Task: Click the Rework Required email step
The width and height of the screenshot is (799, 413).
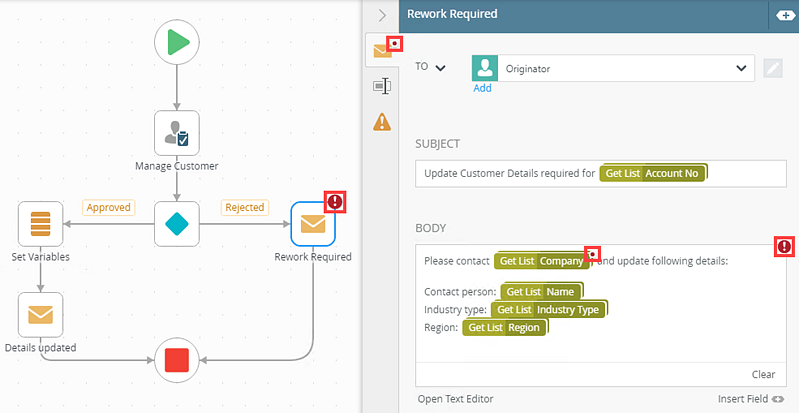Action: tap(313, 224)
